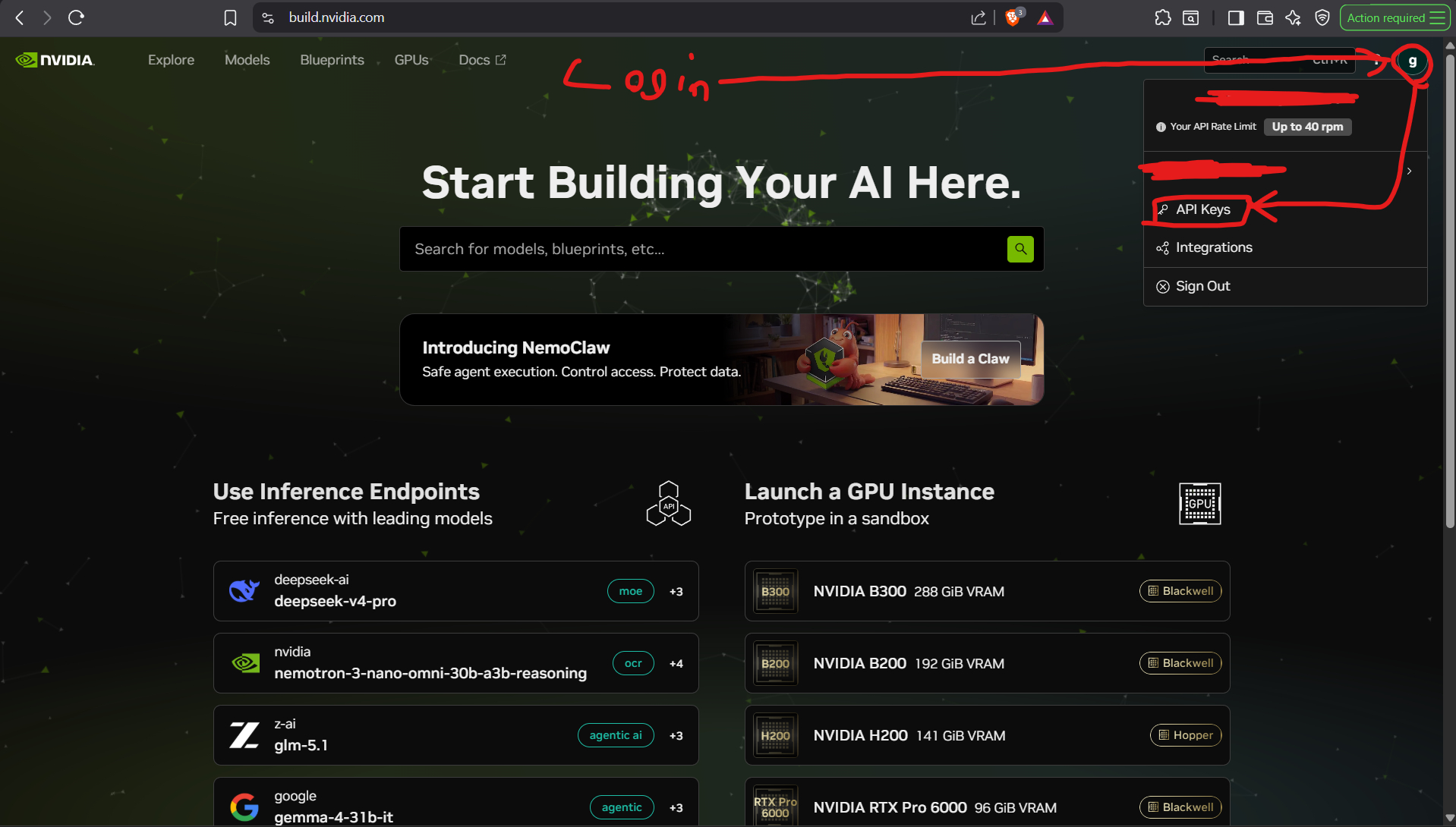The image size is (1456, 827).
Task: Click the green search magnifier button
Action: click(1020, 249)
